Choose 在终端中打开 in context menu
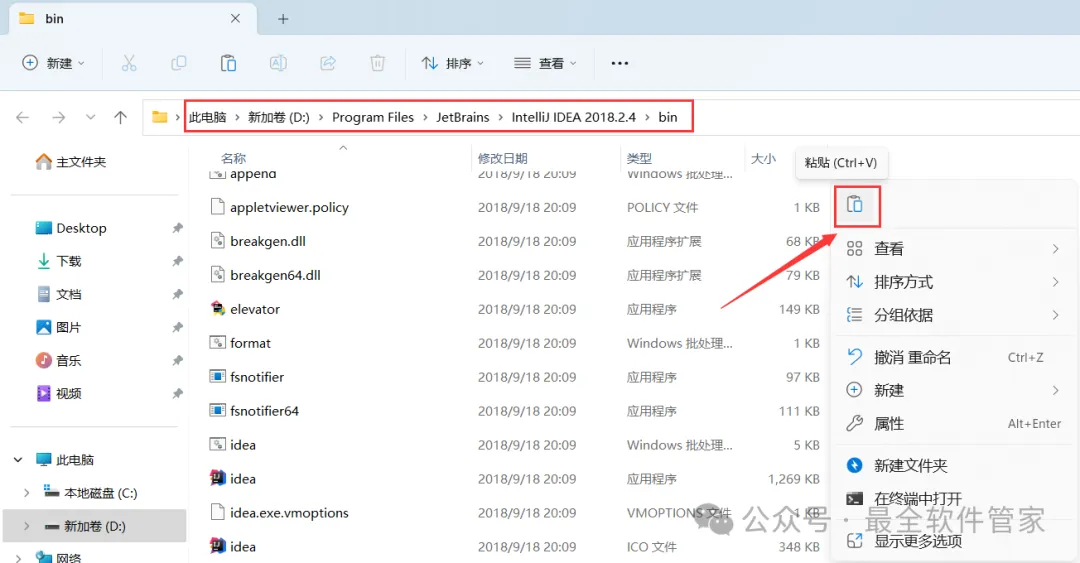 click(953, 498)
